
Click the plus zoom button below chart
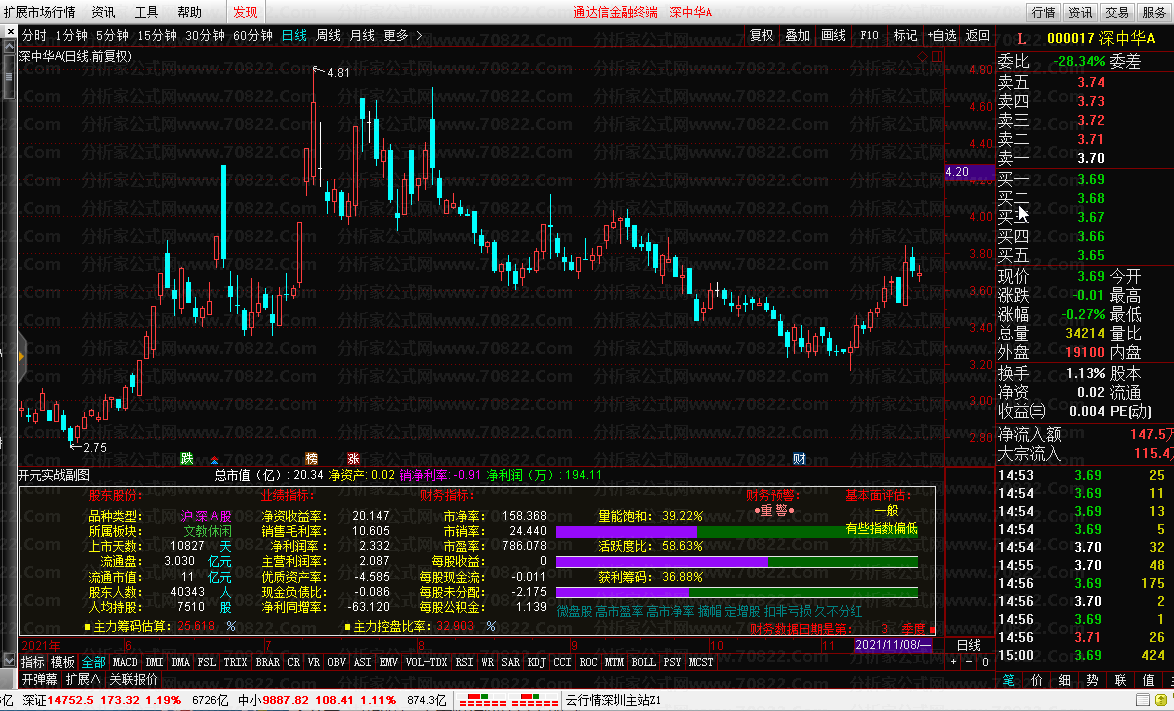tap(953, 662)
